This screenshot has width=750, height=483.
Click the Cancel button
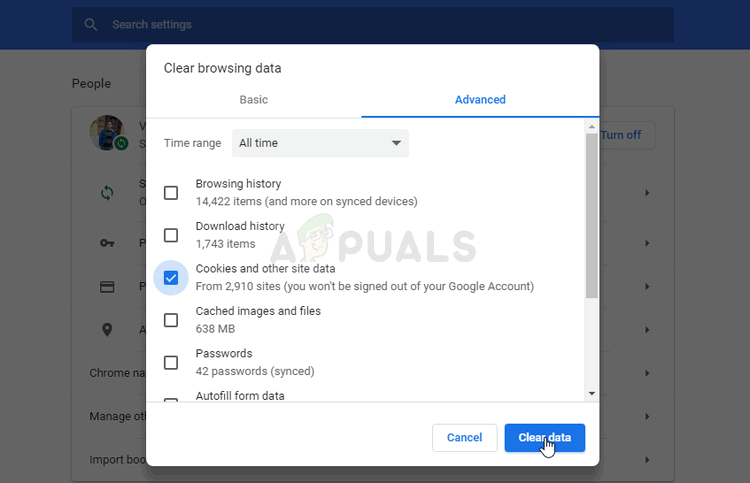(464, 438)
